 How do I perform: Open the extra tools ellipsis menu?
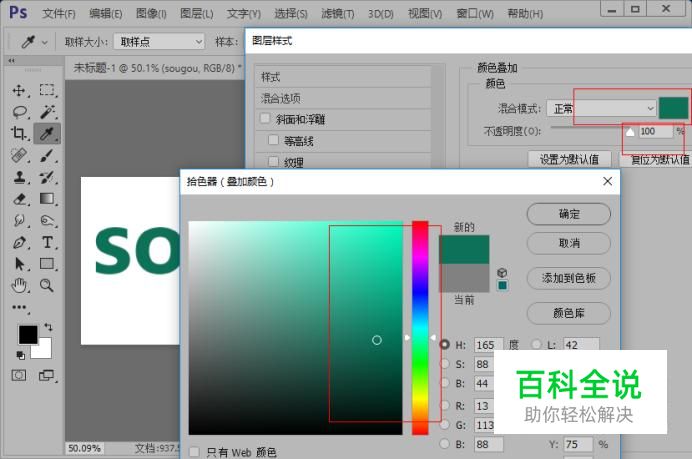pyautogui.click(x=19, y=307)
